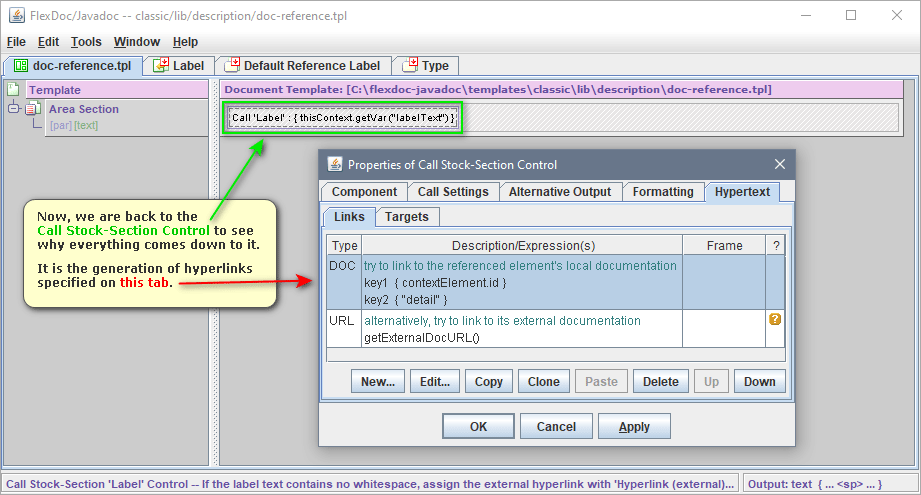
Task: Click the Properties dialog title bar icon
Action: [334, 164]
